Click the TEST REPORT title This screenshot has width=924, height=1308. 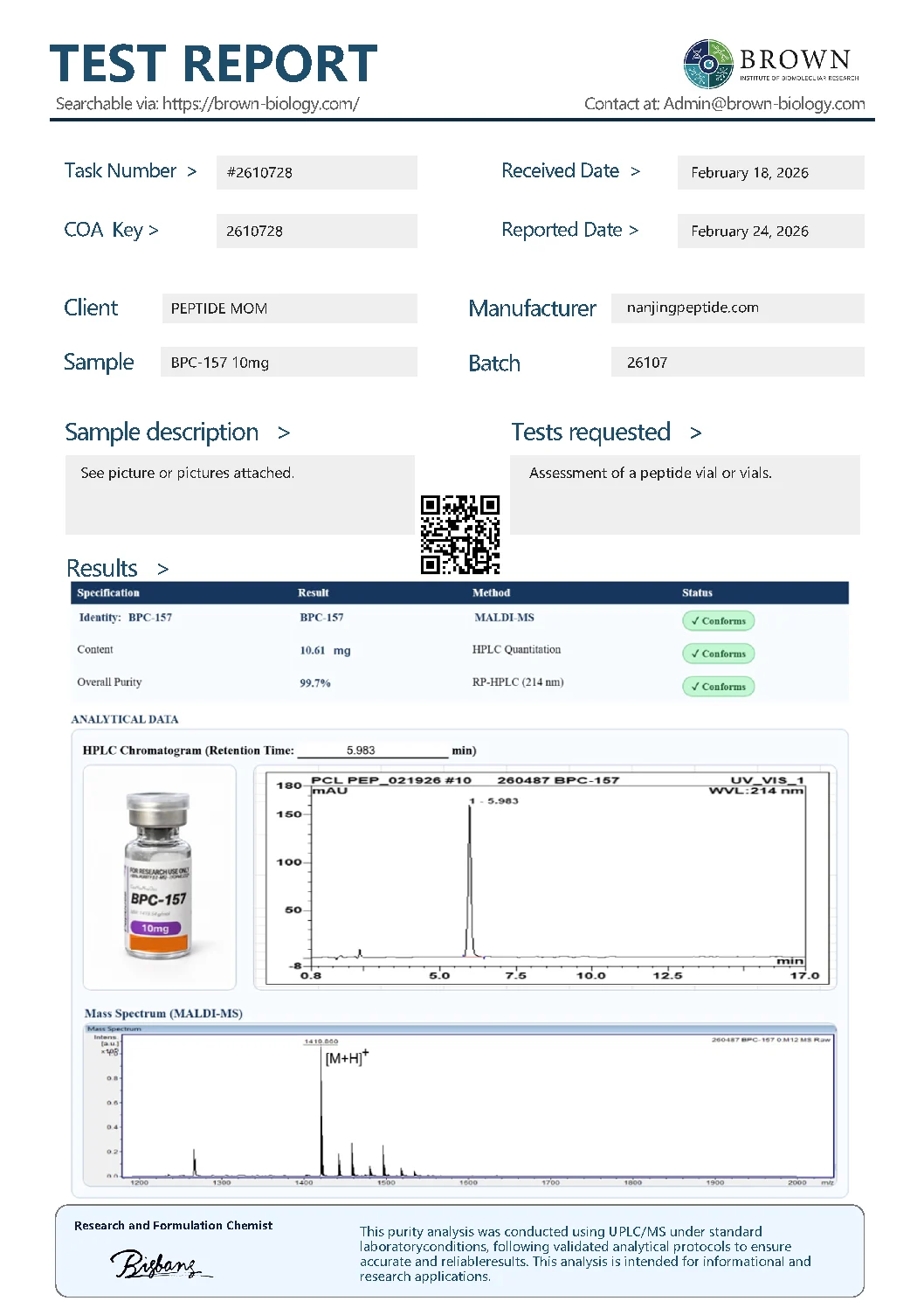tap(214, 64)
